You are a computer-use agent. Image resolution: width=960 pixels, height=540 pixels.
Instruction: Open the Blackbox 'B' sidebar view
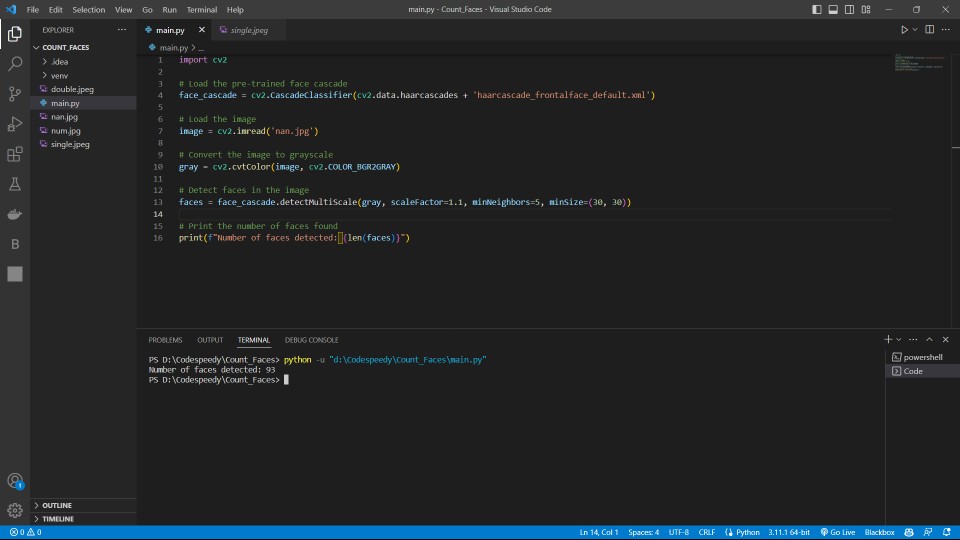[15, 244]
